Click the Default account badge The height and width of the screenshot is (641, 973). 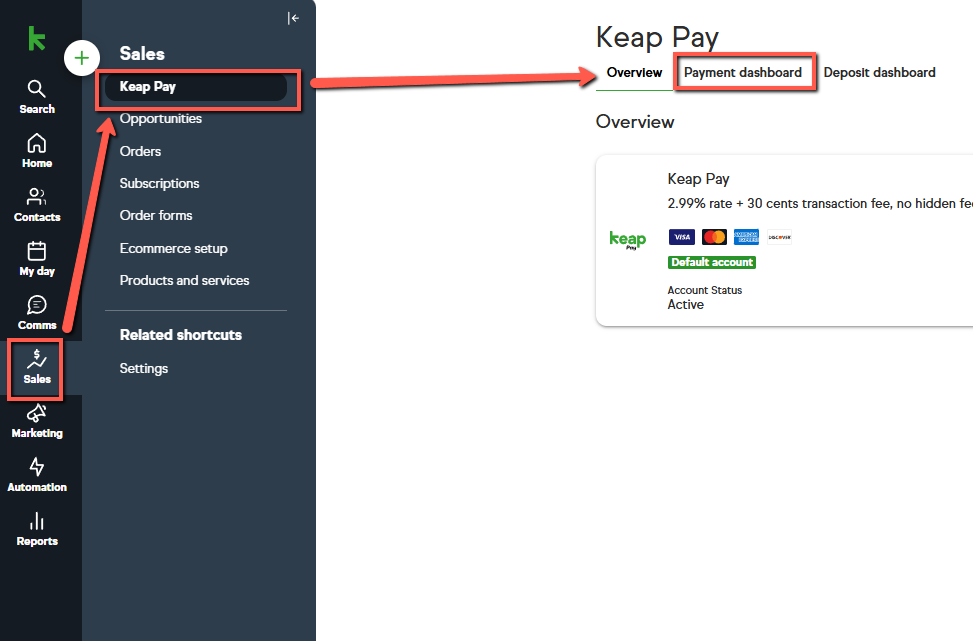pos(712,262)
